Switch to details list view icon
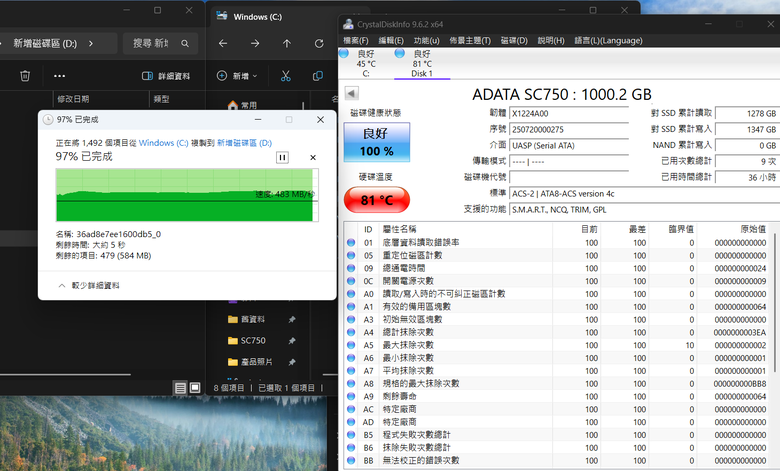This screenshot has height=471, width=780. [x=181, y=388]
